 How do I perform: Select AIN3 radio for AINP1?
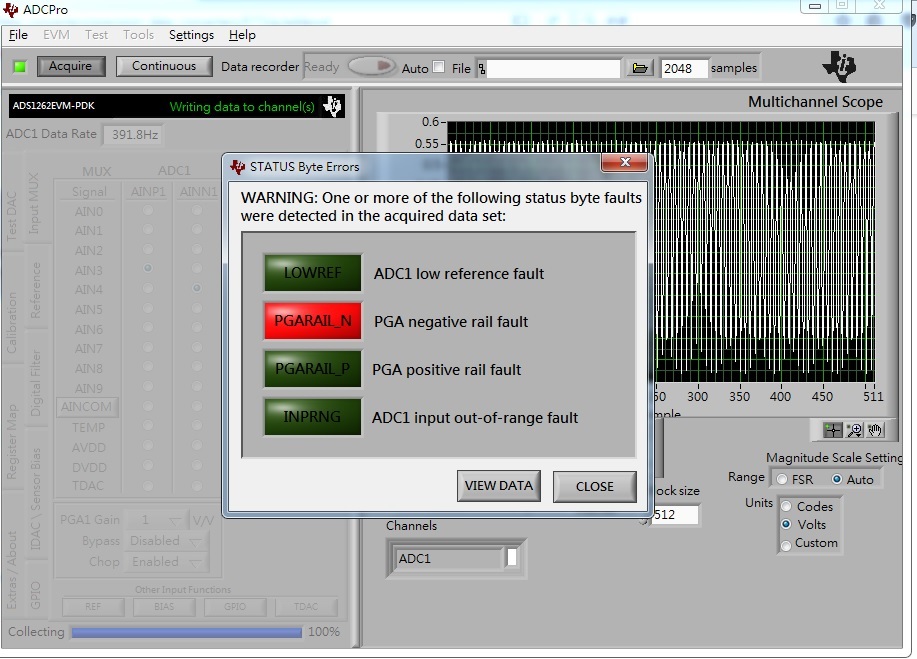pos(148,268)
